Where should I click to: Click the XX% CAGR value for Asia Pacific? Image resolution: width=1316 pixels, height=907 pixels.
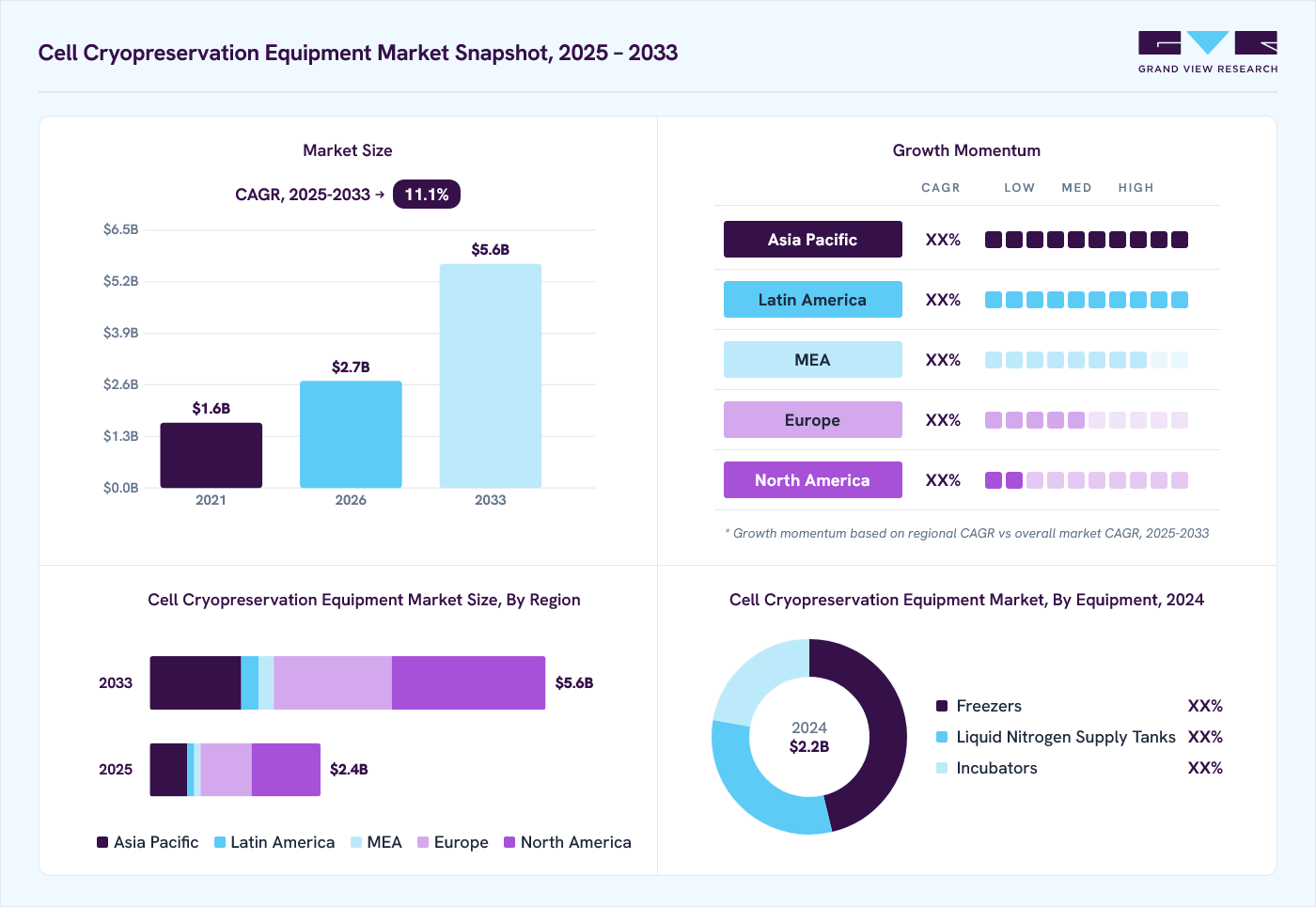(x=943, y=240)
